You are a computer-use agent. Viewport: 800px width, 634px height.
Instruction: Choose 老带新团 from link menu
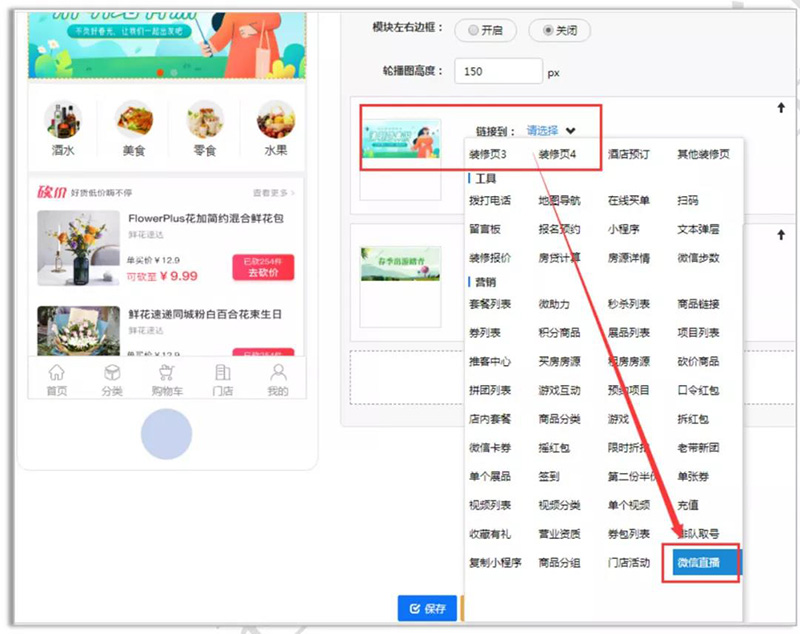coord(698,448)
